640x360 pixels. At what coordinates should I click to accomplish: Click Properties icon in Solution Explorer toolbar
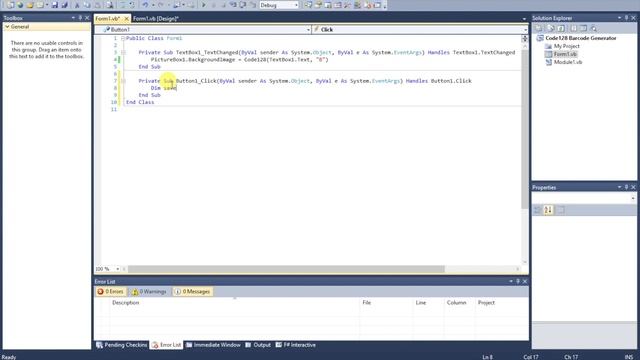[539, 28]
